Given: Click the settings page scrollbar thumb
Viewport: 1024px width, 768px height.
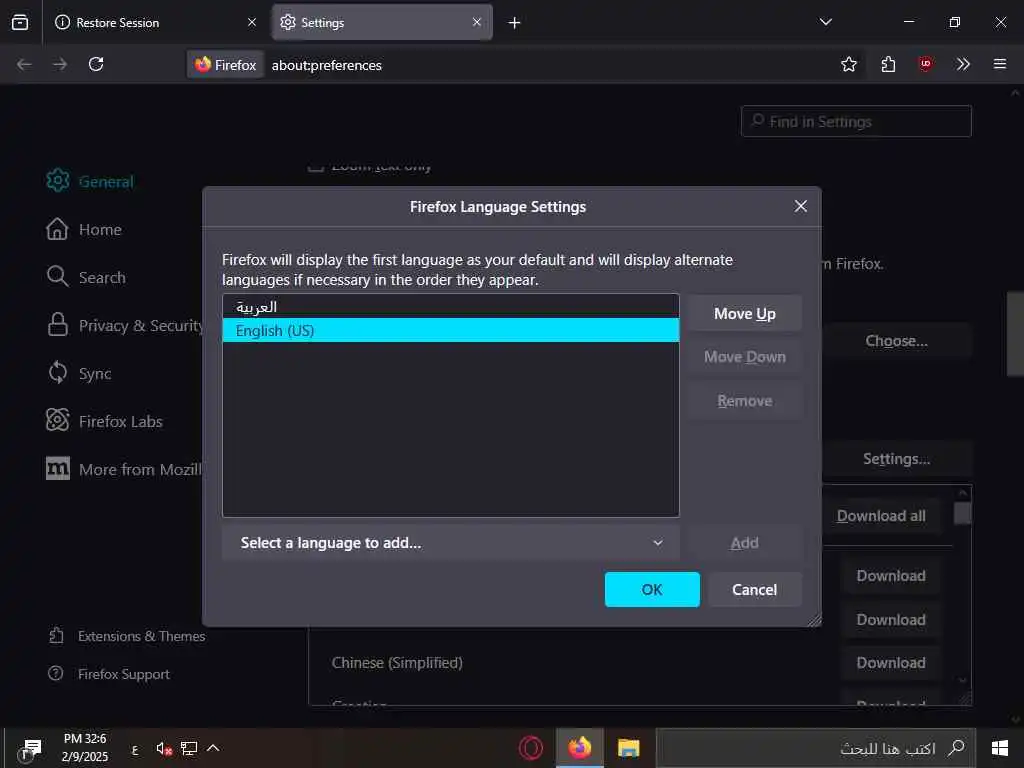Looking at the screenshot, I should (x=1015, y=333).
